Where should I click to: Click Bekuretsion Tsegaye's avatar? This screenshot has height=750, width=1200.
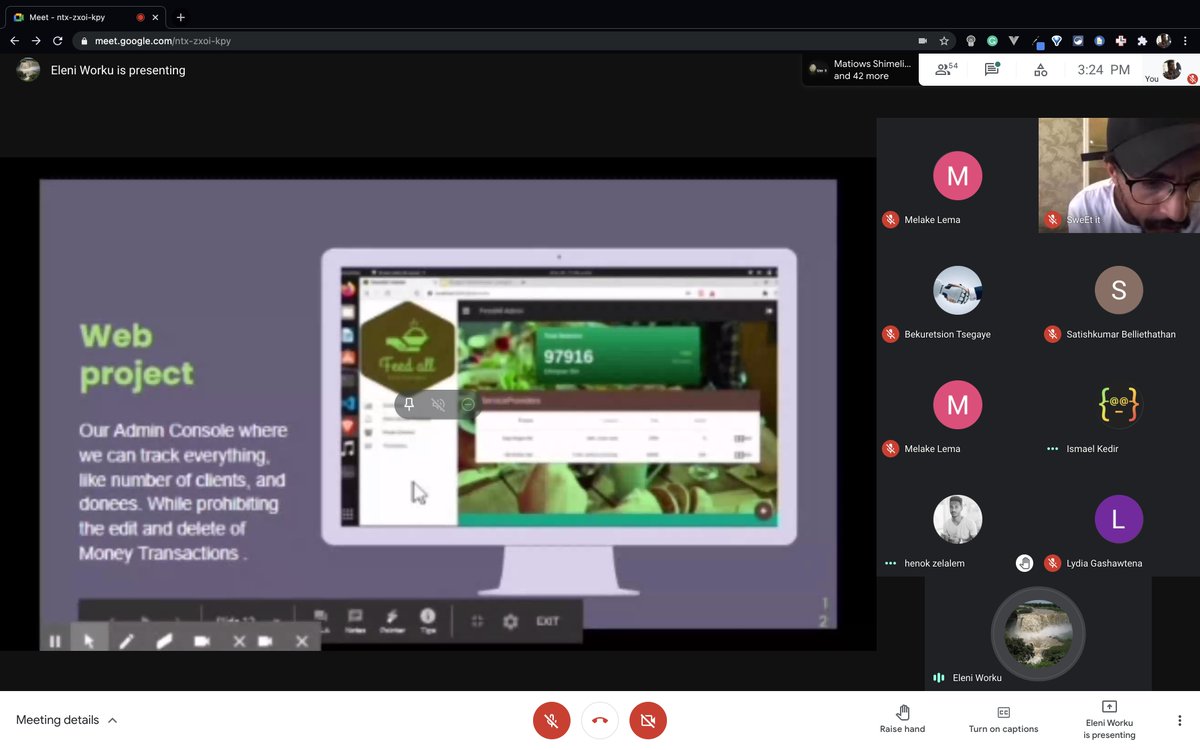957,291
